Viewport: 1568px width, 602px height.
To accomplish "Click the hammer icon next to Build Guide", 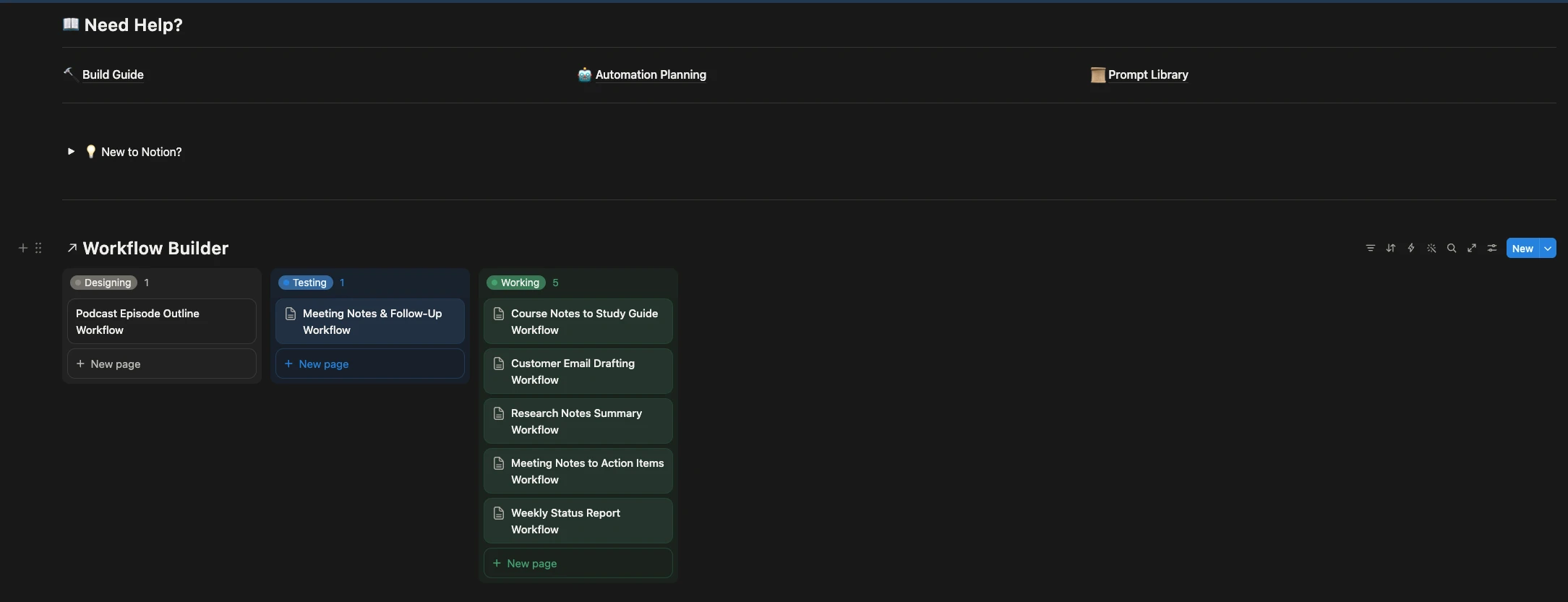I will pos(69,74).
